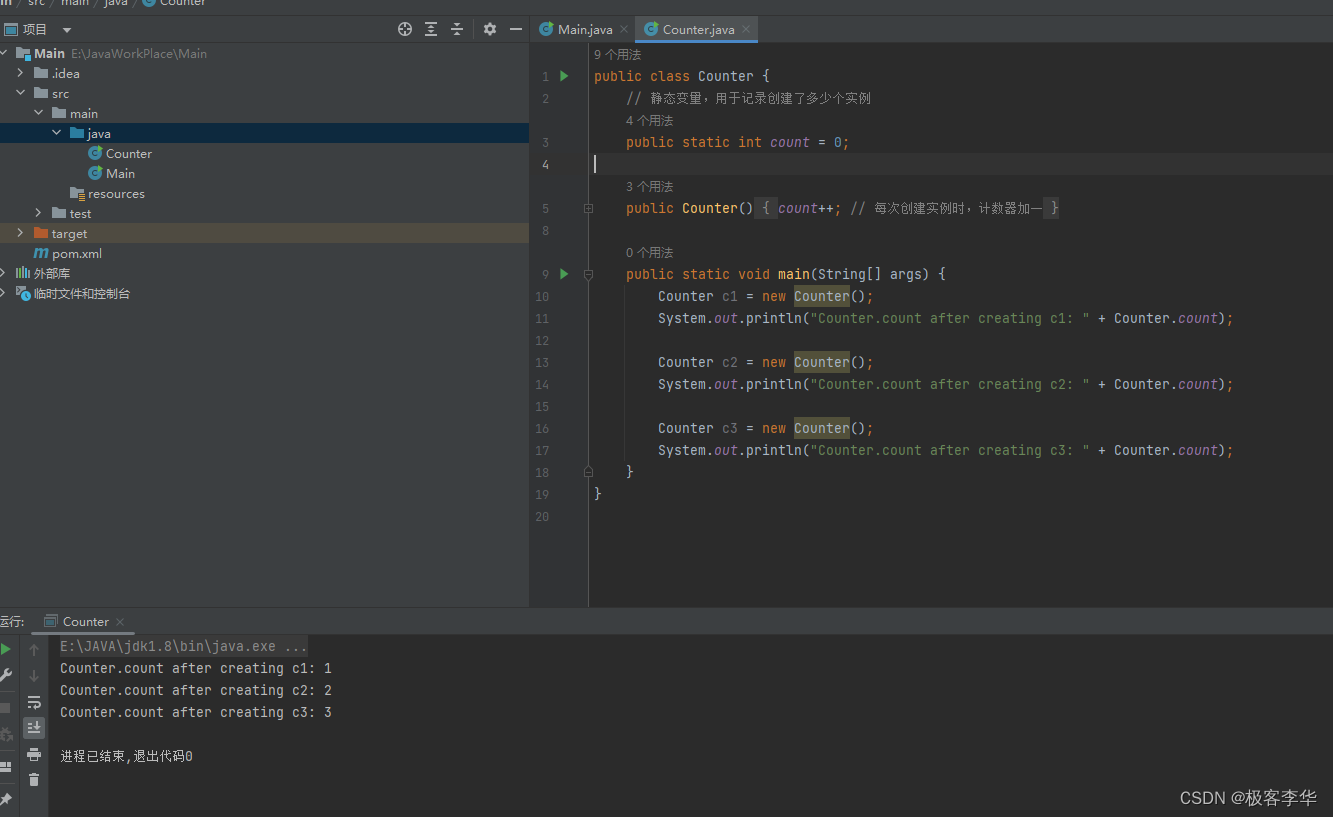Toggle soft-wrap in run console

tap(34, 702)
